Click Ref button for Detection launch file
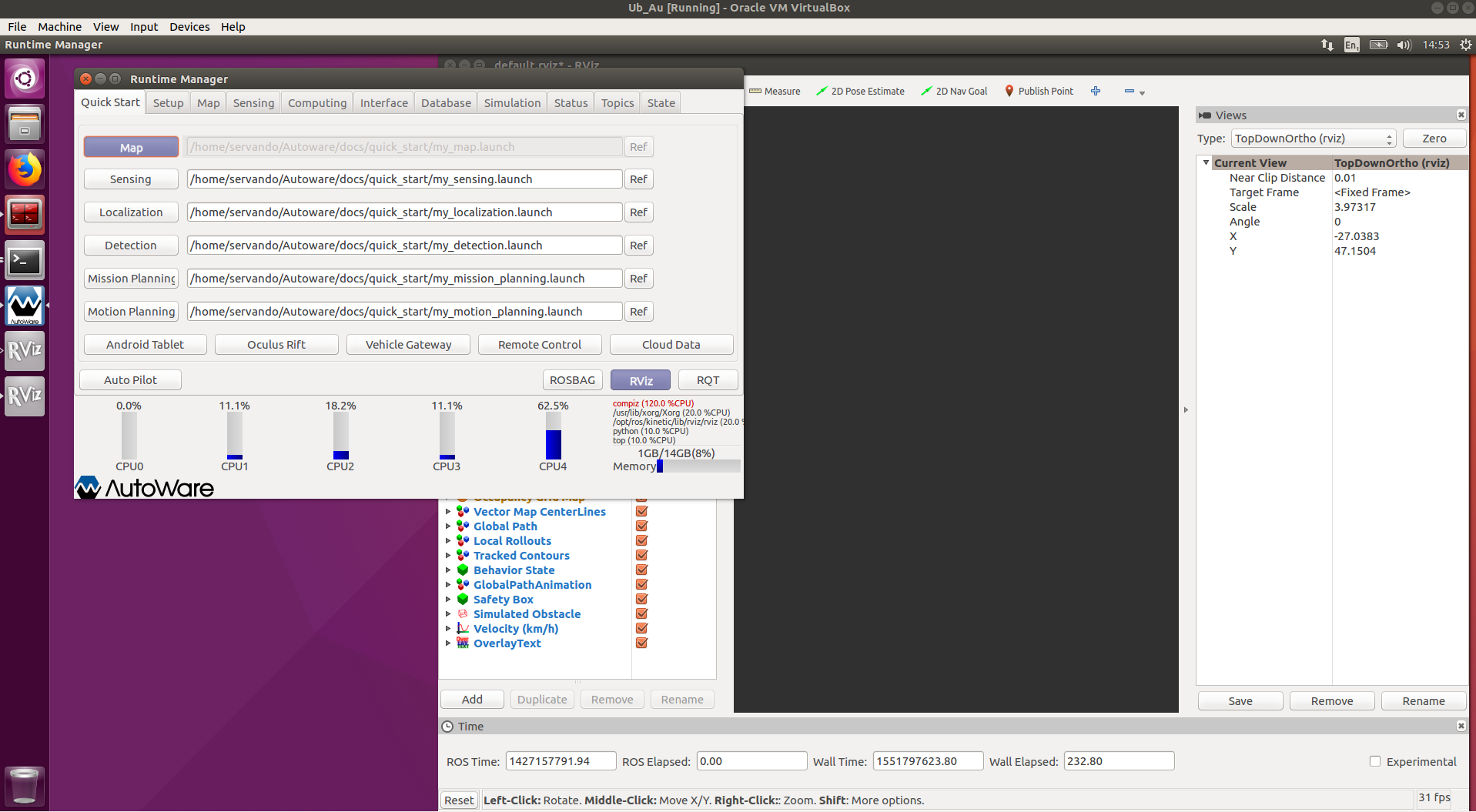 click(638, 245)
